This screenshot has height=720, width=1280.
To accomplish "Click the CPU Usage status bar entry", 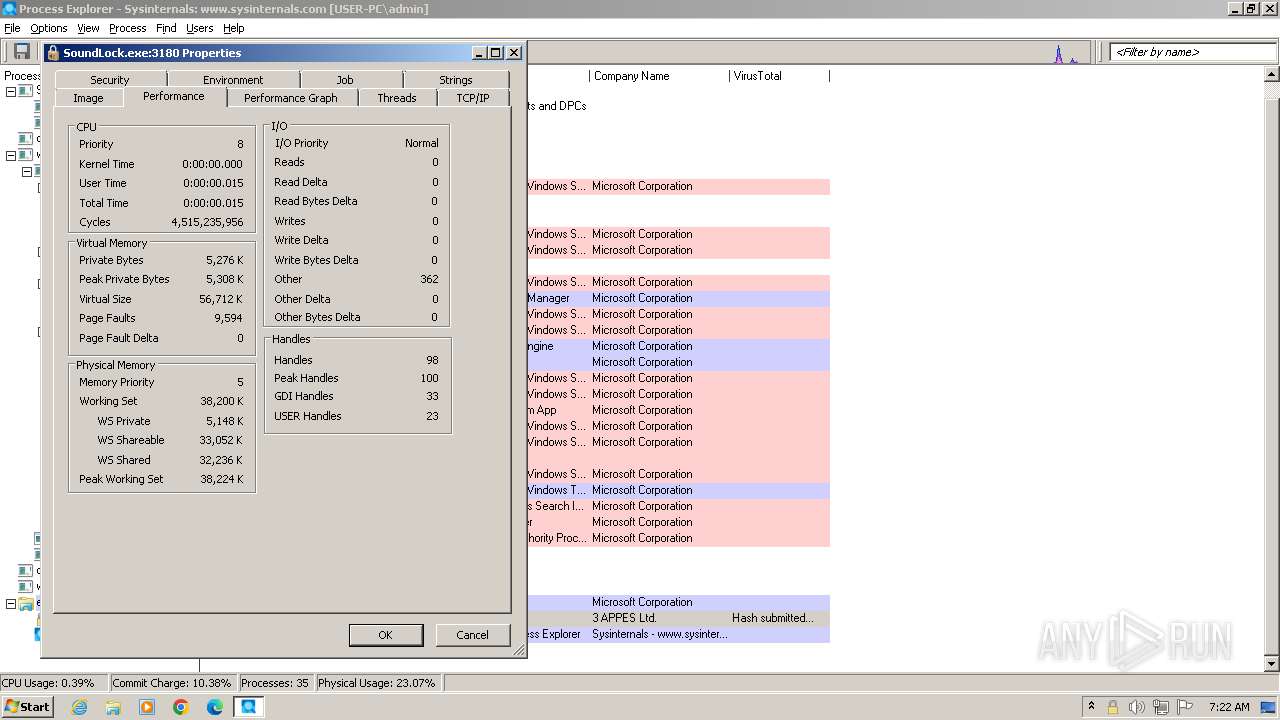I will point(53,683).
